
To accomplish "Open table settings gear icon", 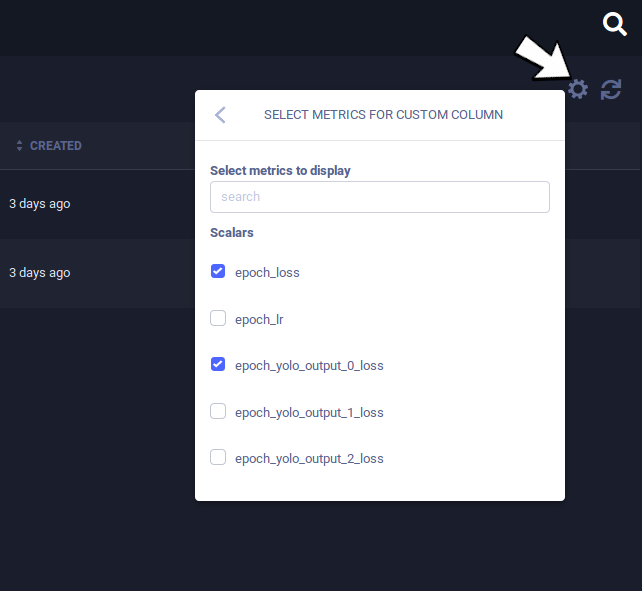I will point(577,90).
